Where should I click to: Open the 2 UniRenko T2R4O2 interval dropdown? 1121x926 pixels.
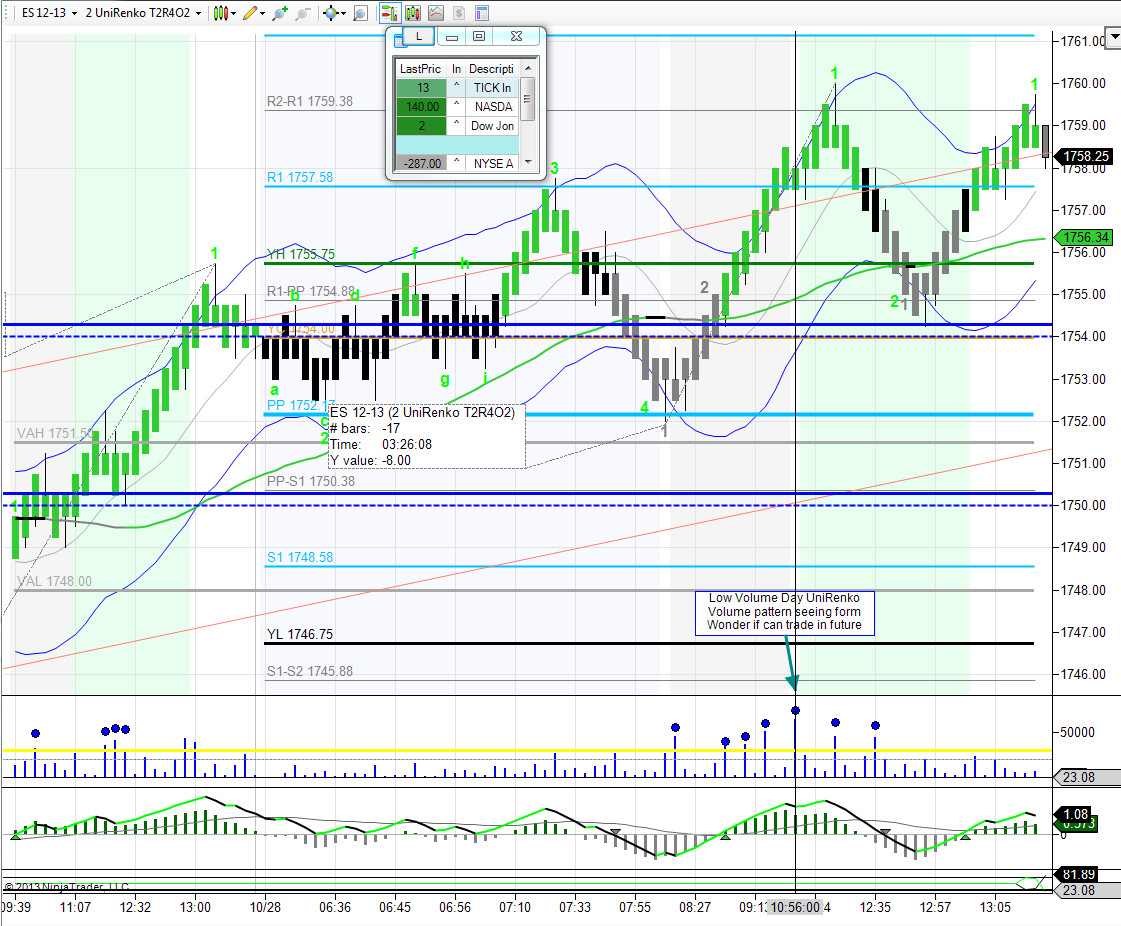[x=143, y=13]
